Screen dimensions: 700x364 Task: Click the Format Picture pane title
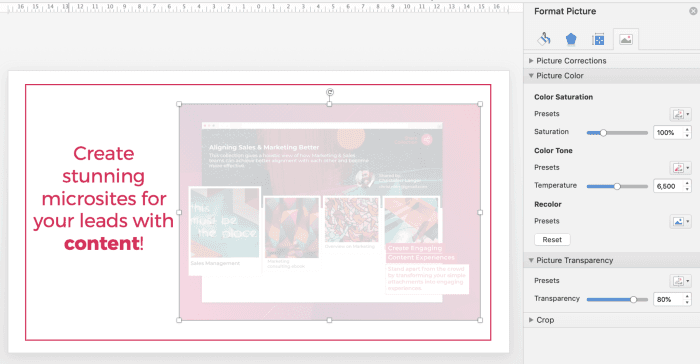[x=565, y=11]
